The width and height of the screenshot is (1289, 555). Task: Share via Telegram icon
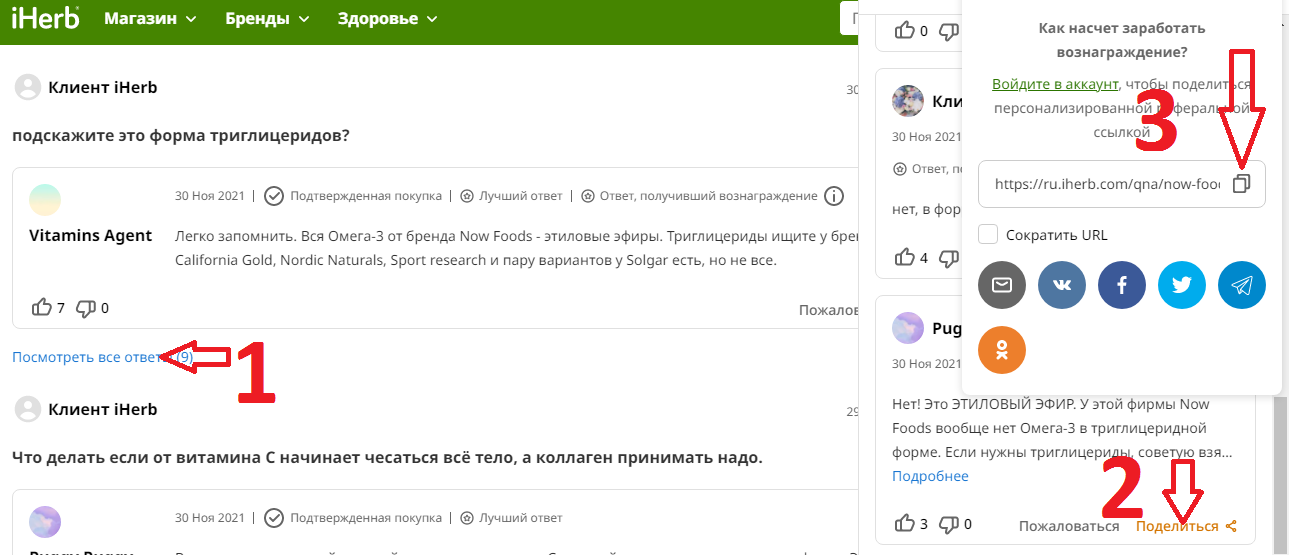click(x=1242, y=286)
